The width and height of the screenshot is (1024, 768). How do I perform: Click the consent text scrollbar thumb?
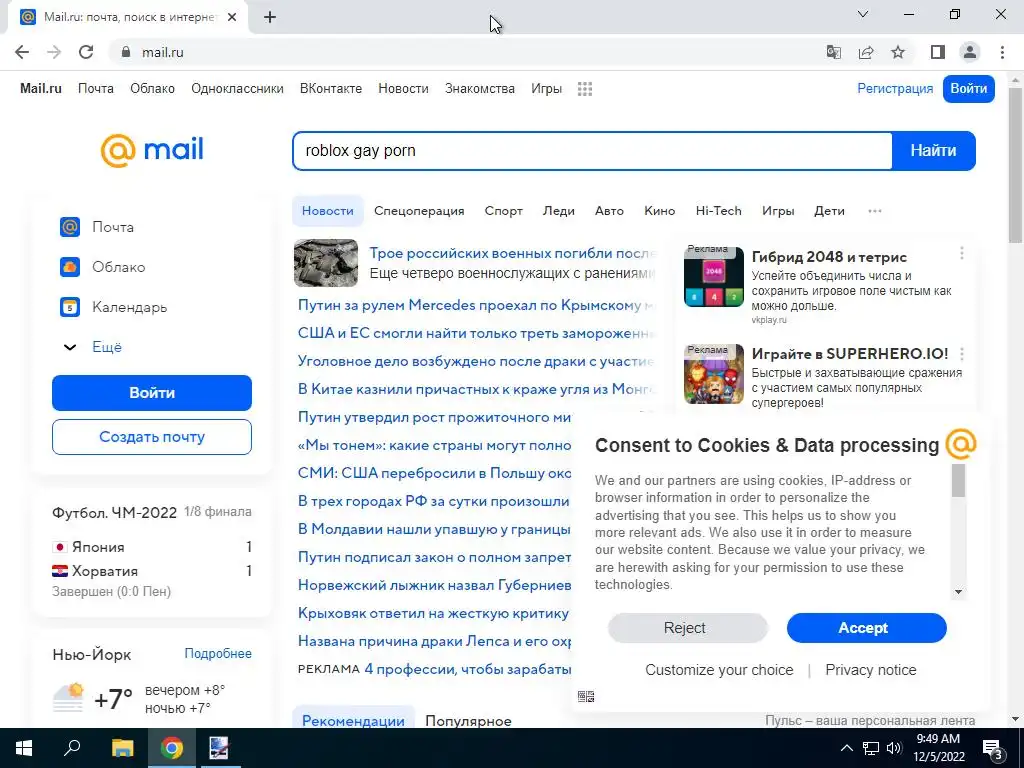(x=958, y=481)
